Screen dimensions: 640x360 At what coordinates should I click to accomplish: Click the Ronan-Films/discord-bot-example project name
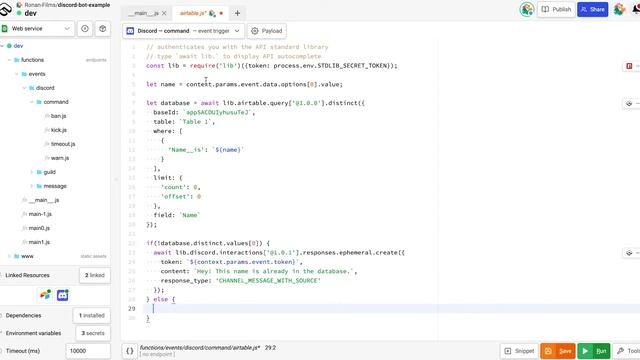pos(67,5)
